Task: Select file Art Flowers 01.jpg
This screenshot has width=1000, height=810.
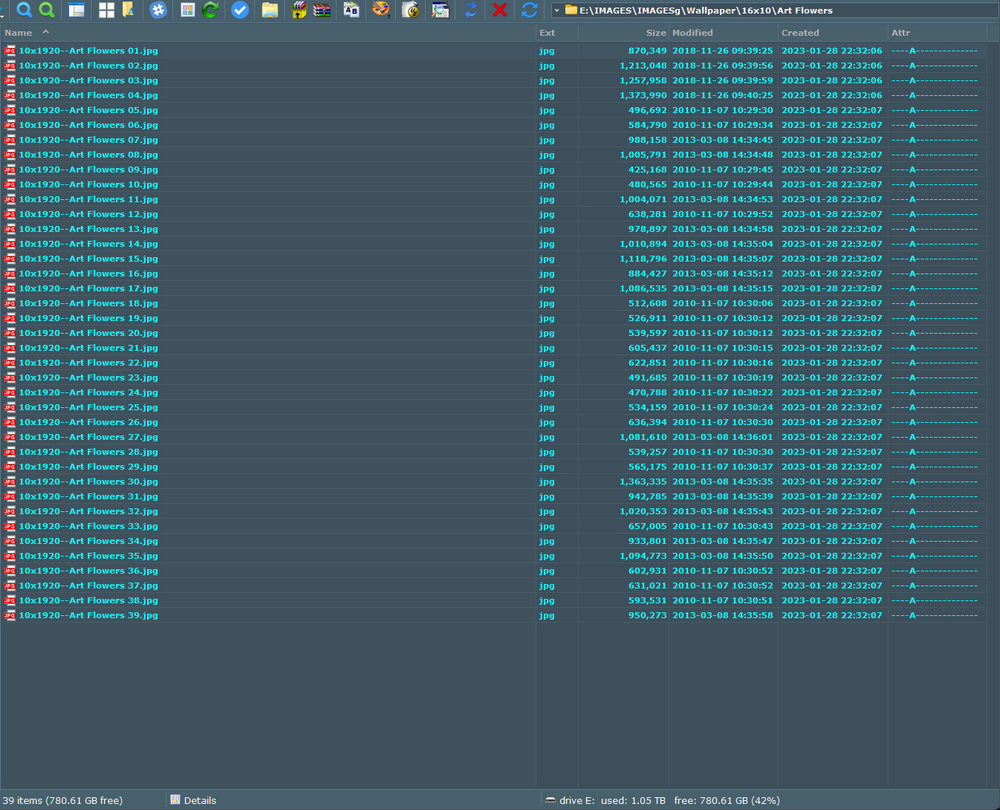Action: pos(88,50)
